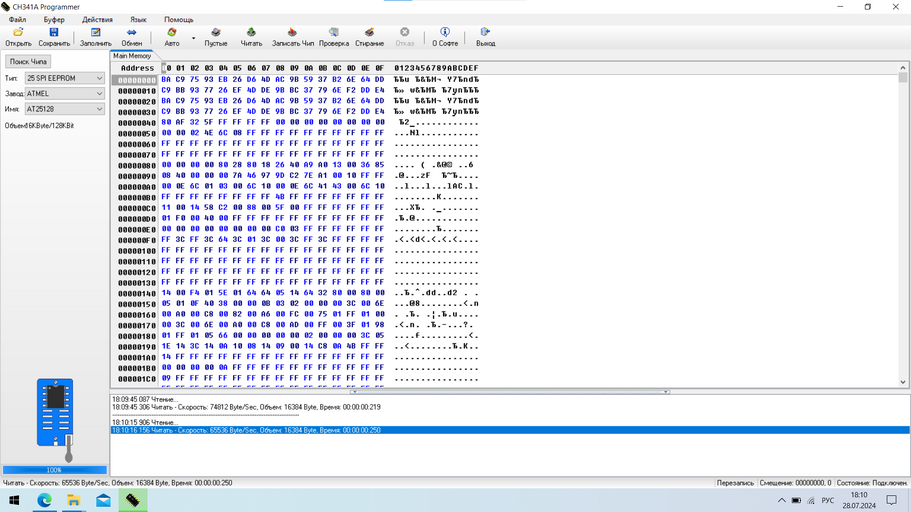Open the О Софте (About) info icon

point(445,33)
